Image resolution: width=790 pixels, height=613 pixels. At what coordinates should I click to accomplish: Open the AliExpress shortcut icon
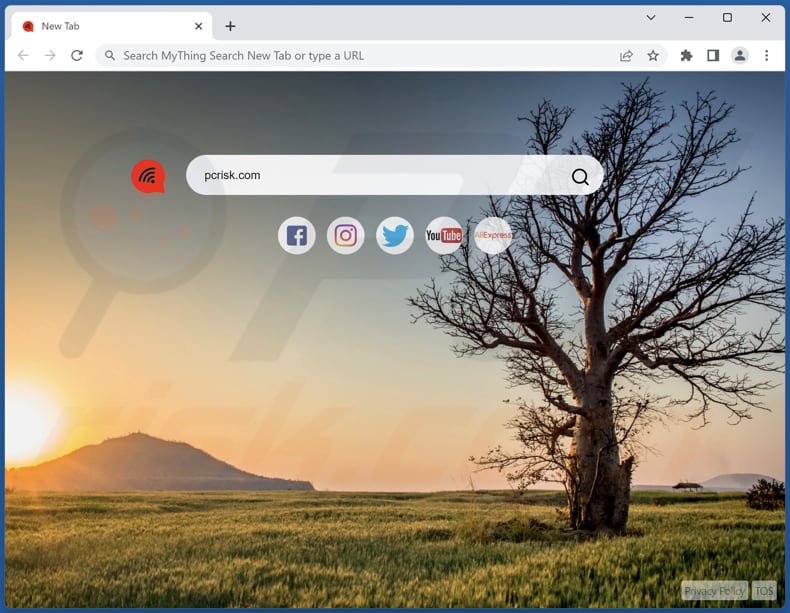[493, 236]
